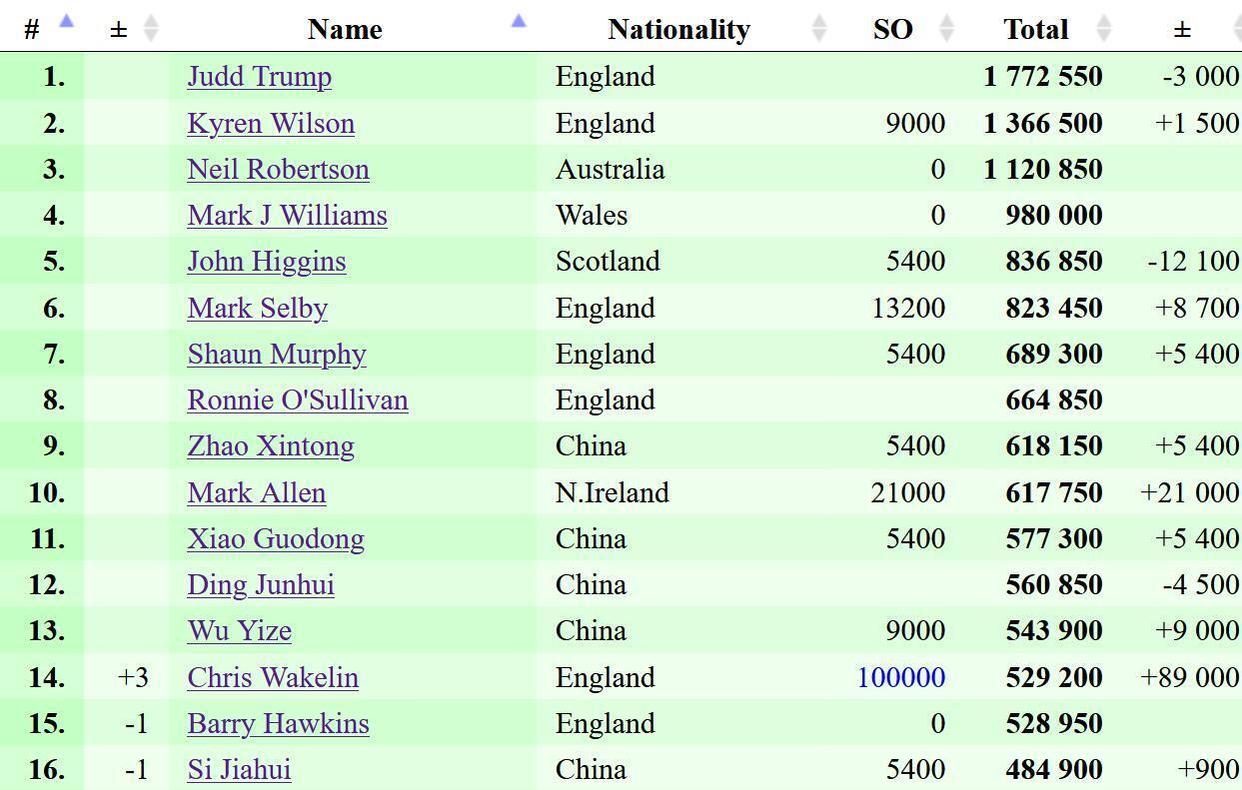Click Chris Wakelin's 100000 SO value
1242x790 pixels.
[x=901, y=678]
